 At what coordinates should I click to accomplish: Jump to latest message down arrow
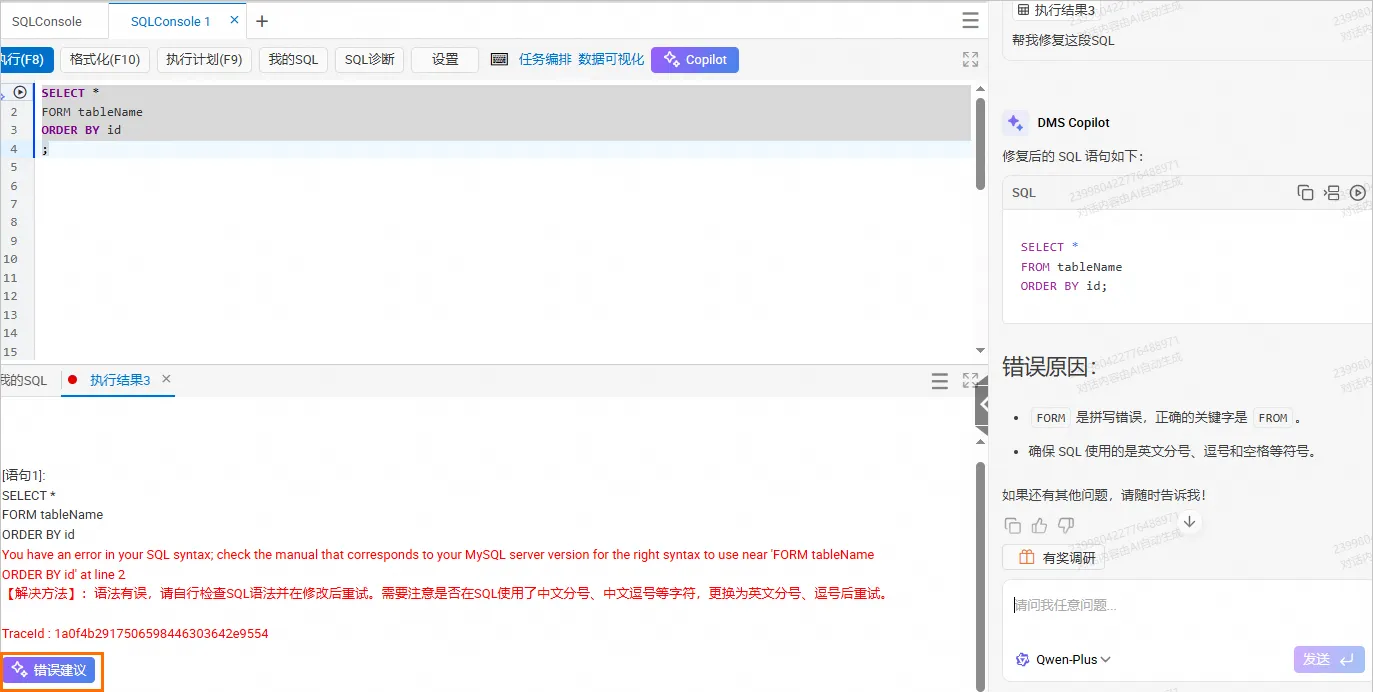[1189, 521]
